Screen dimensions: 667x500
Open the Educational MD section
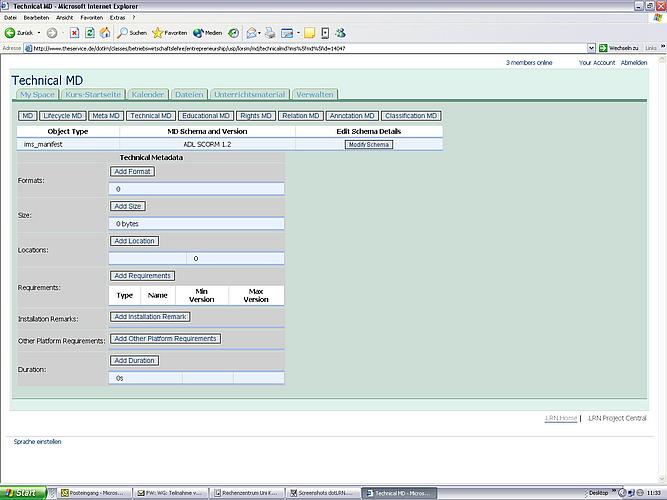click(x=206, y=116)
